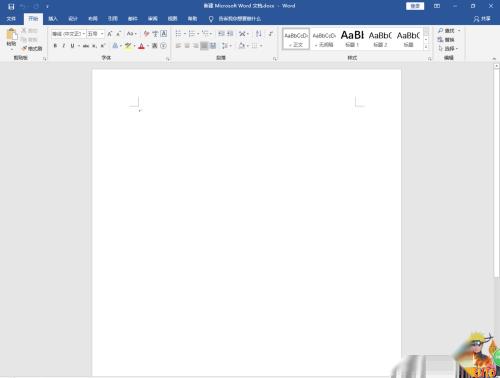Toggle show/hide paragraph marks
This screenshot has height=378, width=500.
point(271,34)
